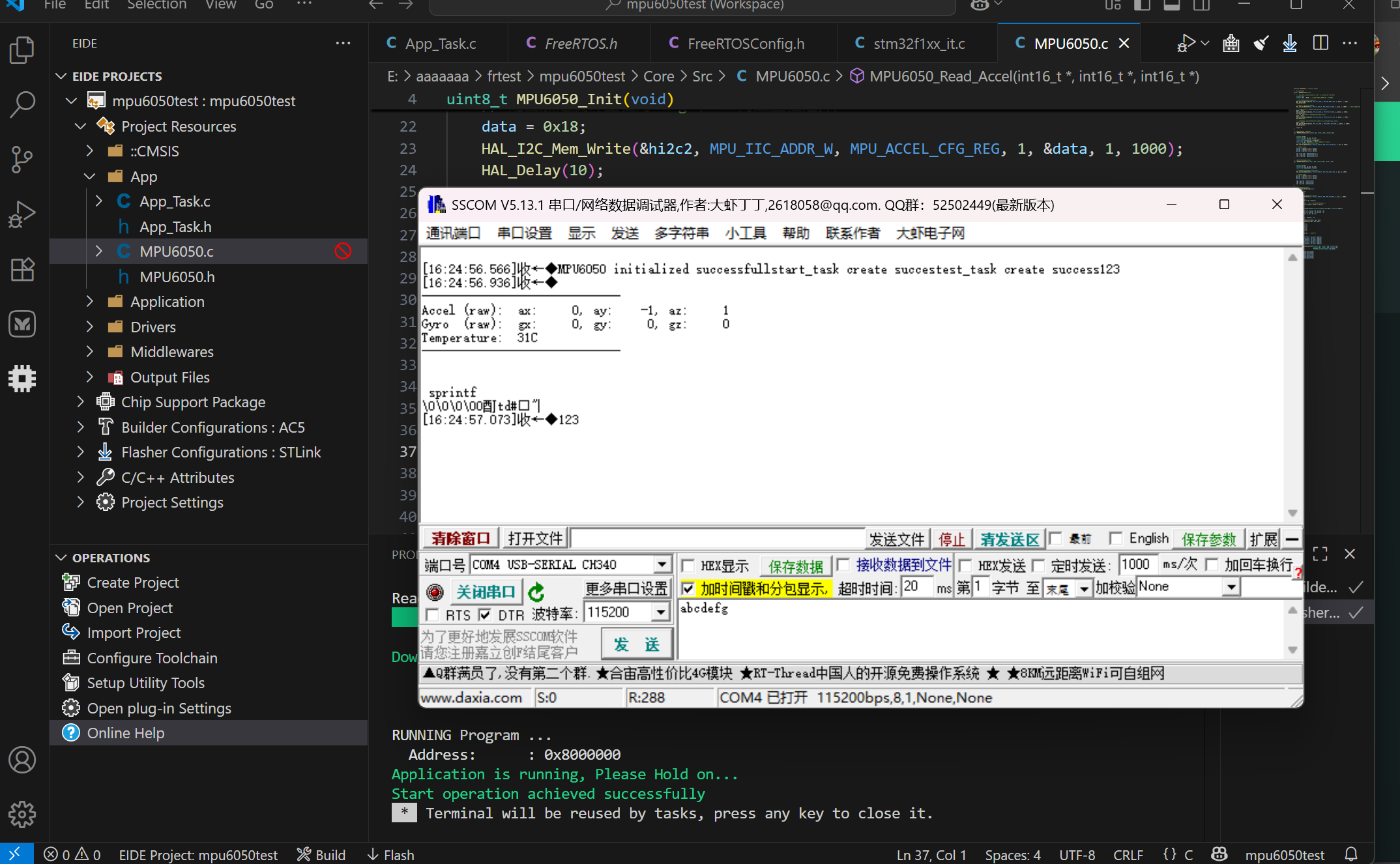Open the Extensions view
The image size is (1400, 864).
coord(22,268)
